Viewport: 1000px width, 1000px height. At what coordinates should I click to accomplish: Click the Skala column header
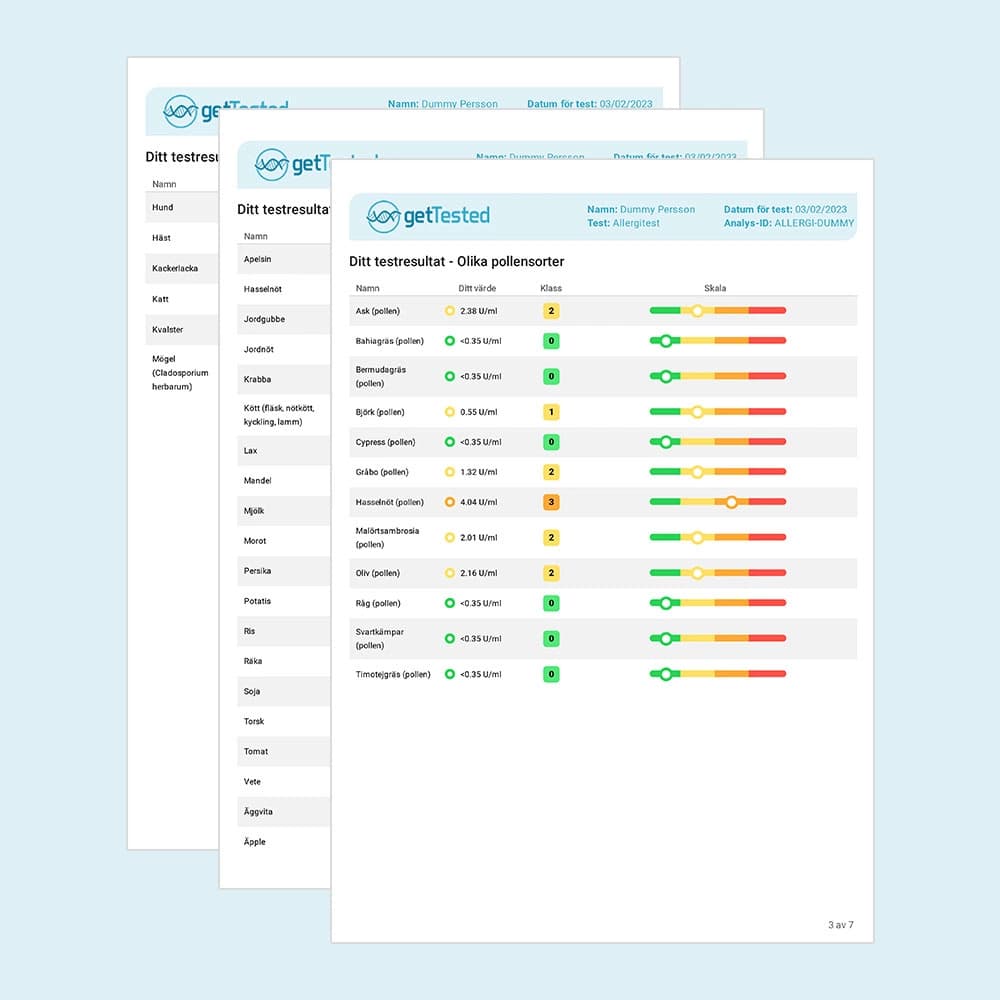point(715,288)
